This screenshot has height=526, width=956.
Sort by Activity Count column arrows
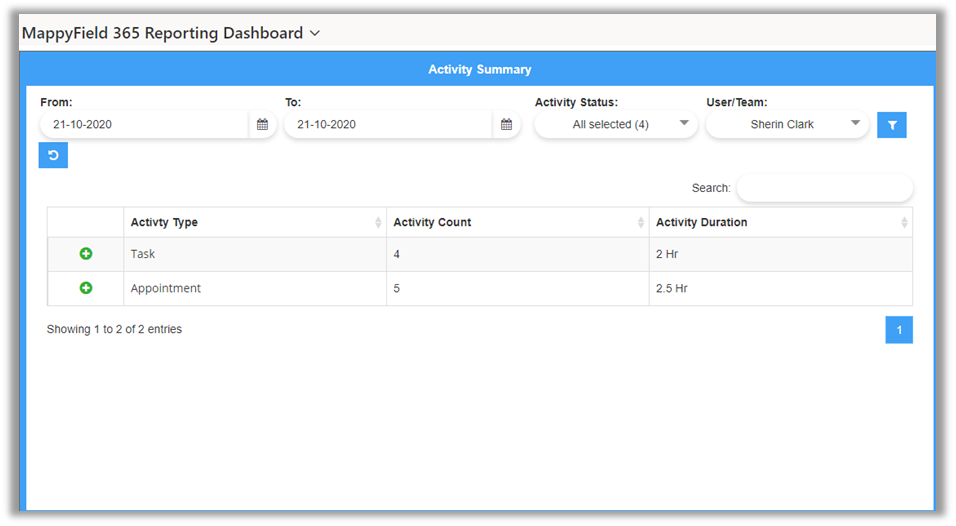(641, 223)
